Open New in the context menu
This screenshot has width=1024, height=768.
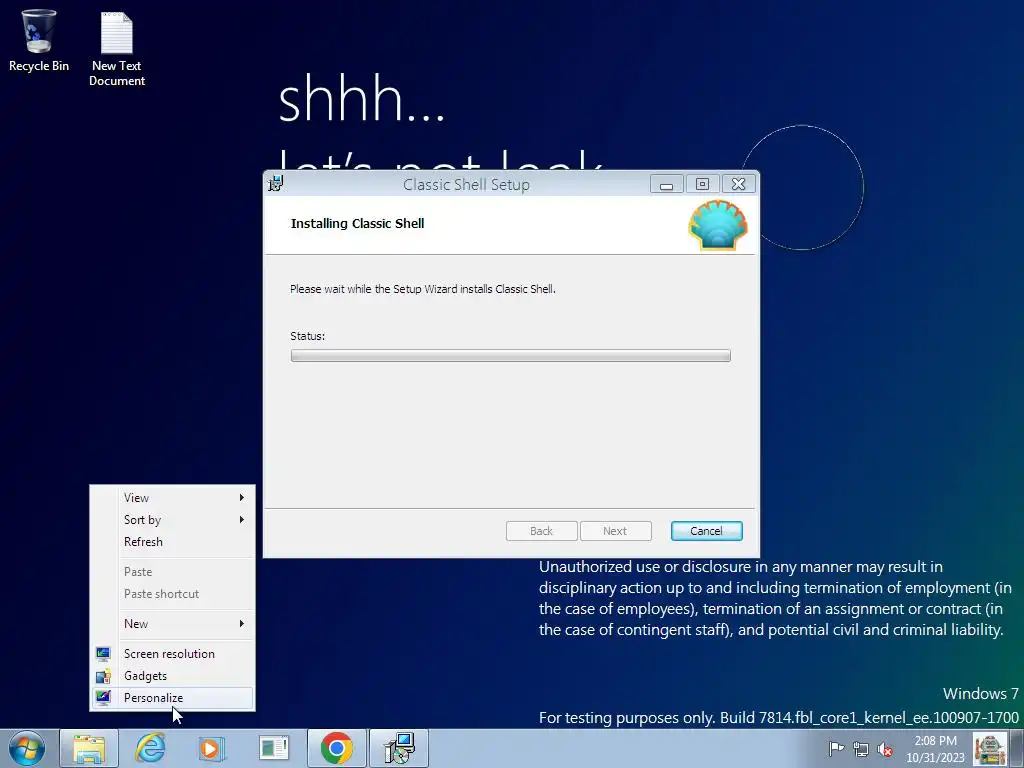(172, 624)
